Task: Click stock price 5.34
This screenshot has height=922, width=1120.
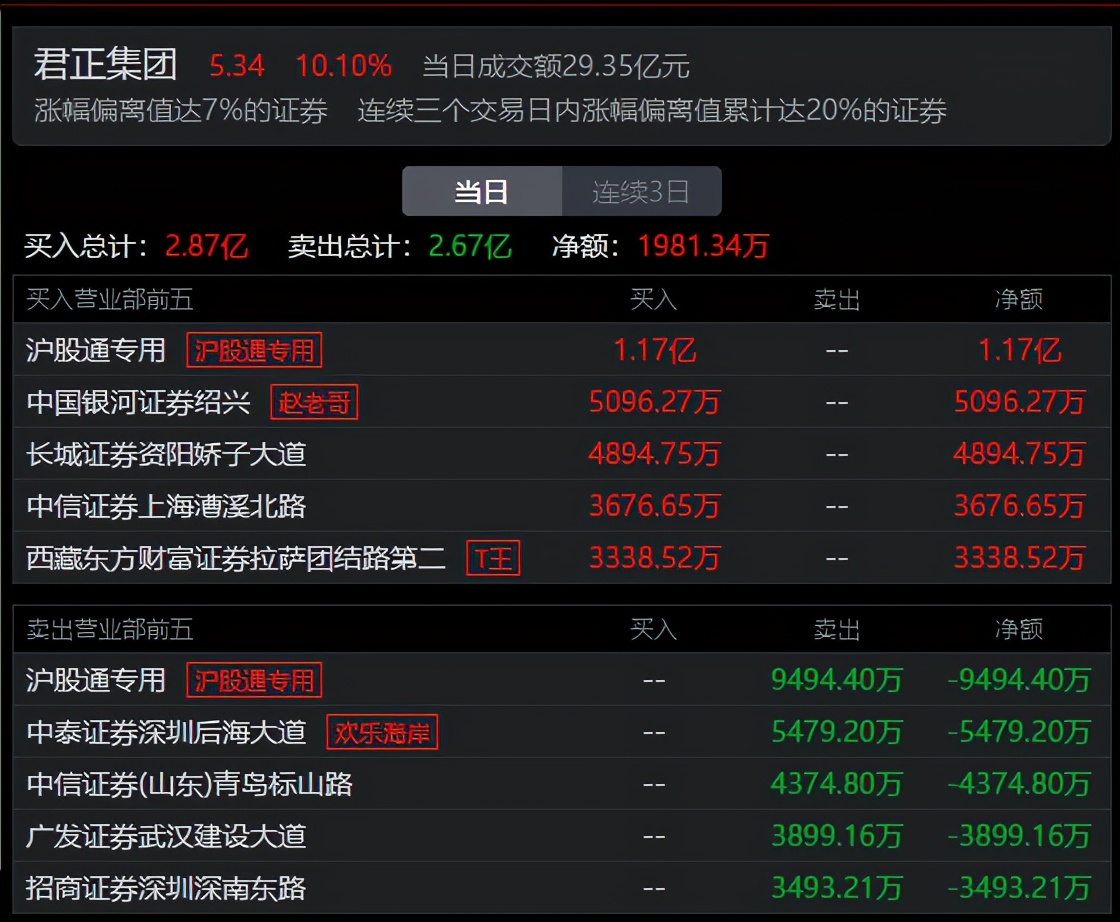Action: [236, 66]
